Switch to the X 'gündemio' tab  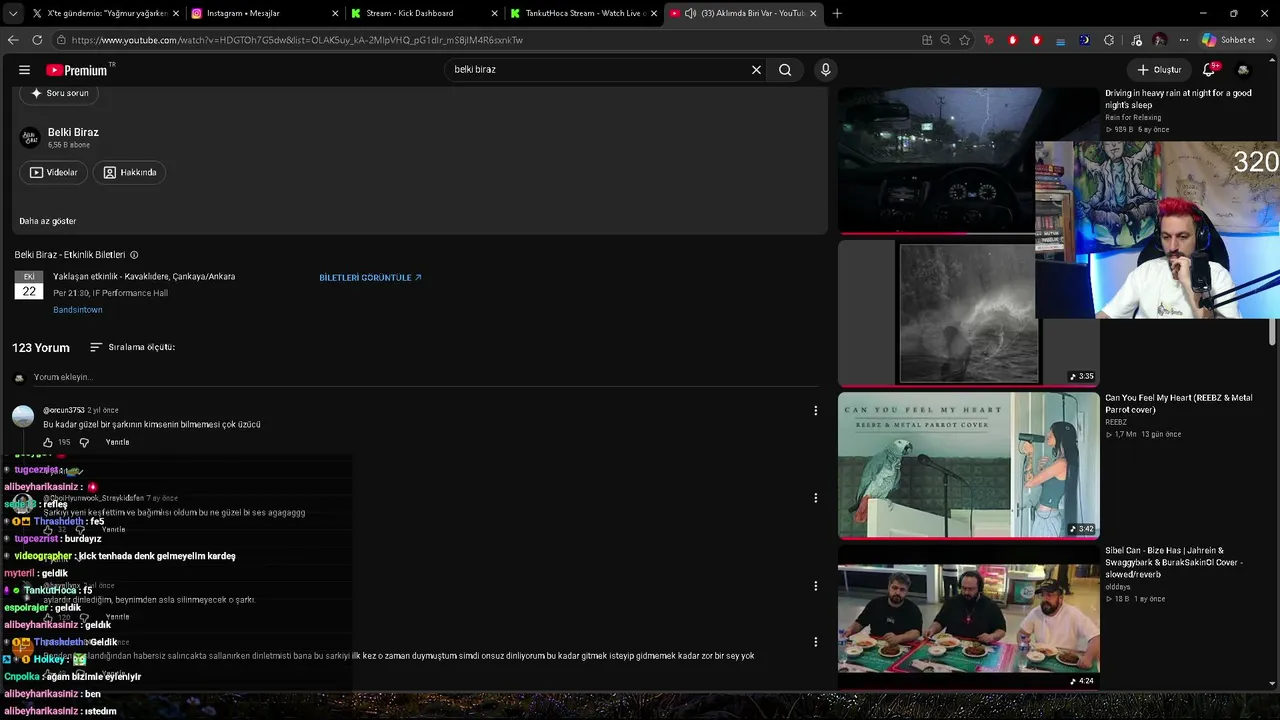click(106, 13)
